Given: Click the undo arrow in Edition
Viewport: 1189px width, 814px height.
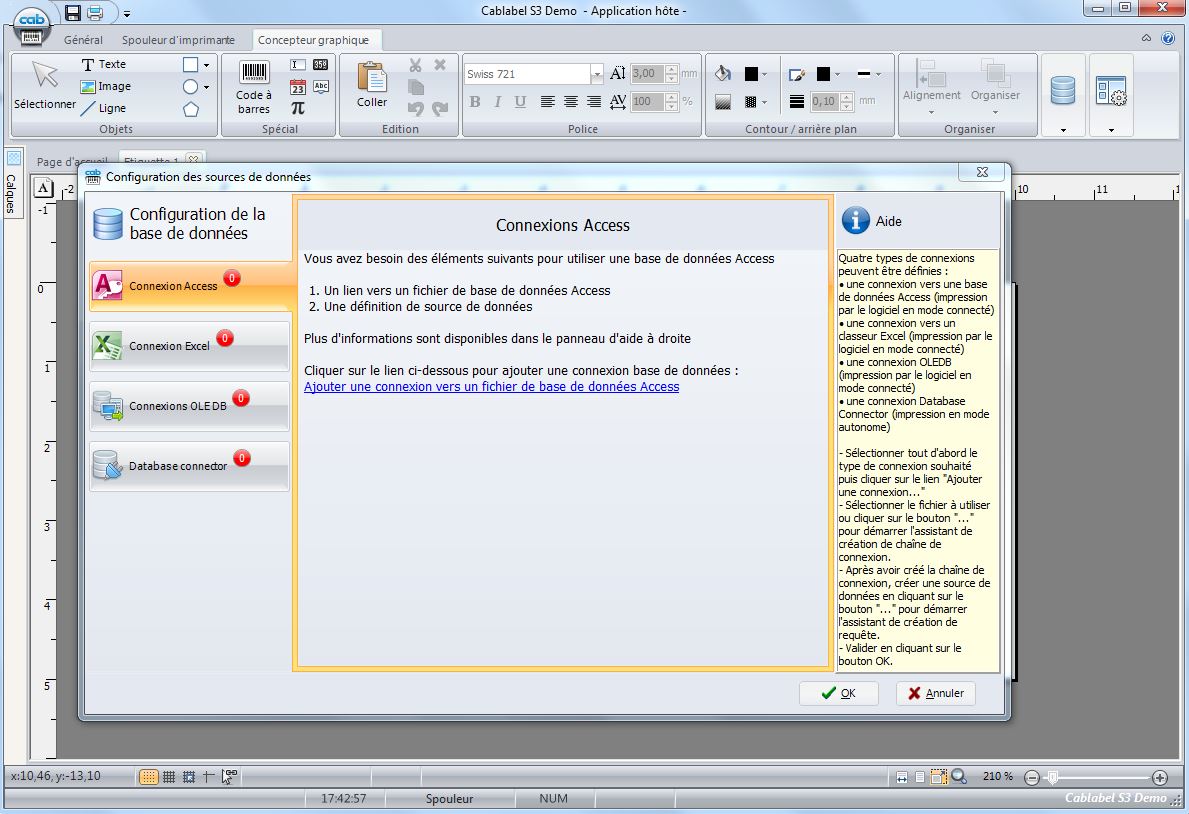Looking at the screenshot, I should (416, 108).
